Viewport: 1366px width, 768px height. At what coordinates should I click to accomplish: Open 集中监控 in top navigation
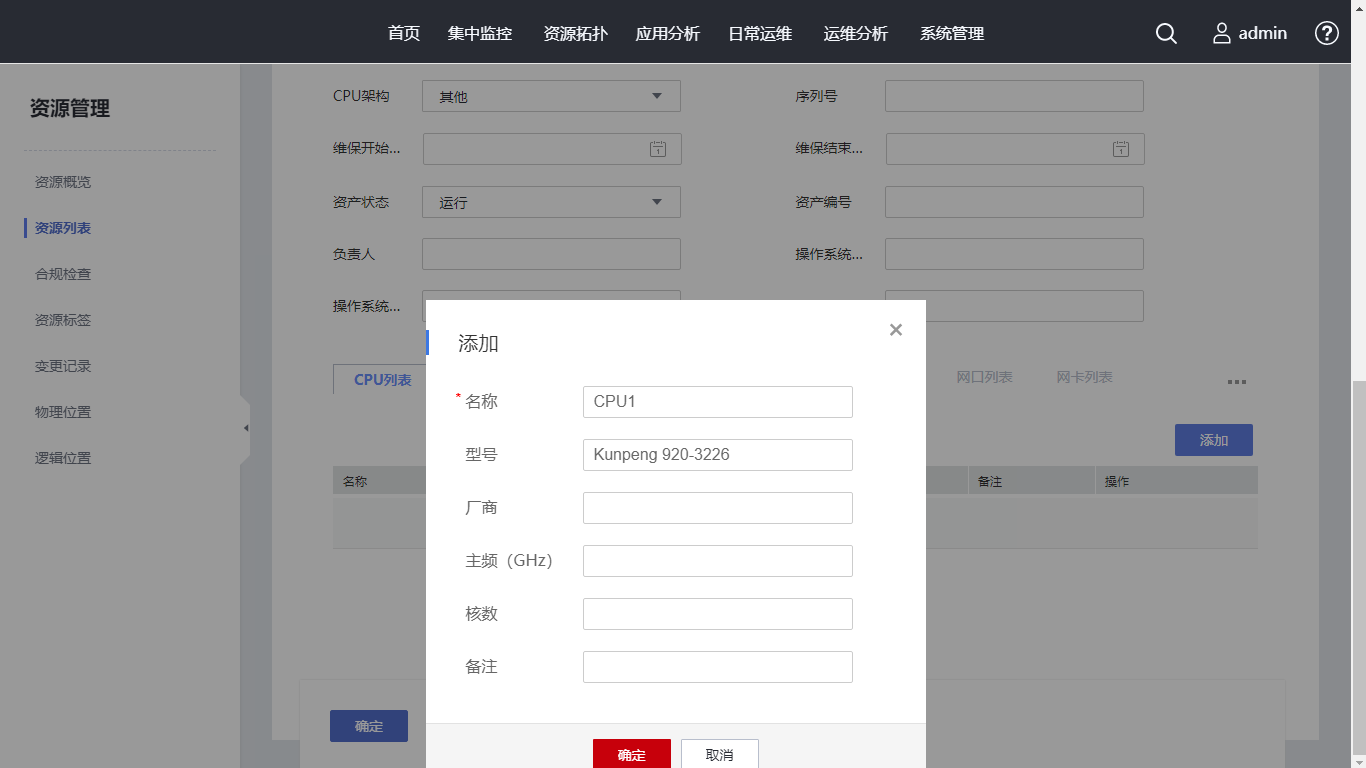tap(480, 33)
